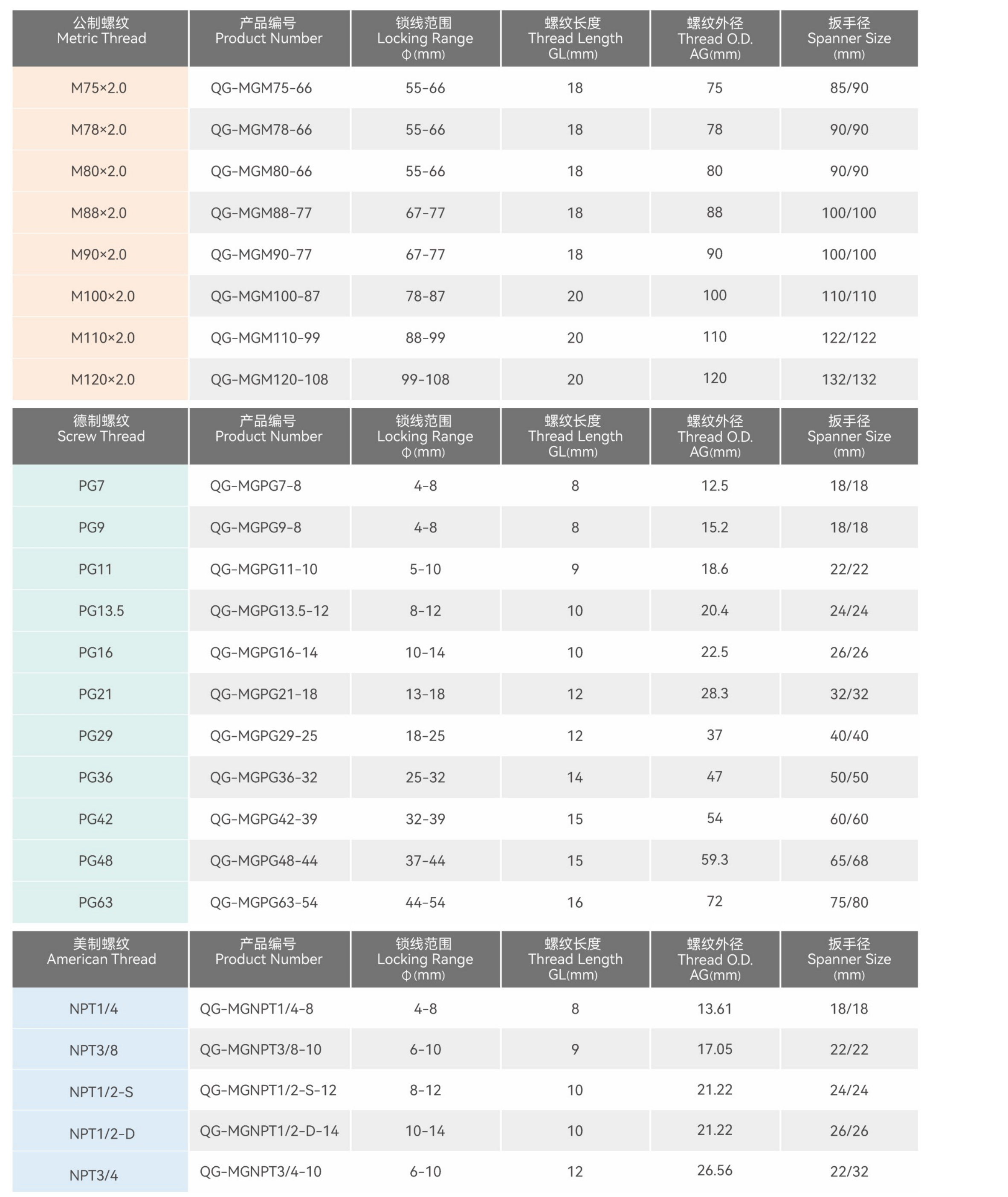Select the M75×2.0 thread cell
The image size is (1008, 1197).
[99, 88]
